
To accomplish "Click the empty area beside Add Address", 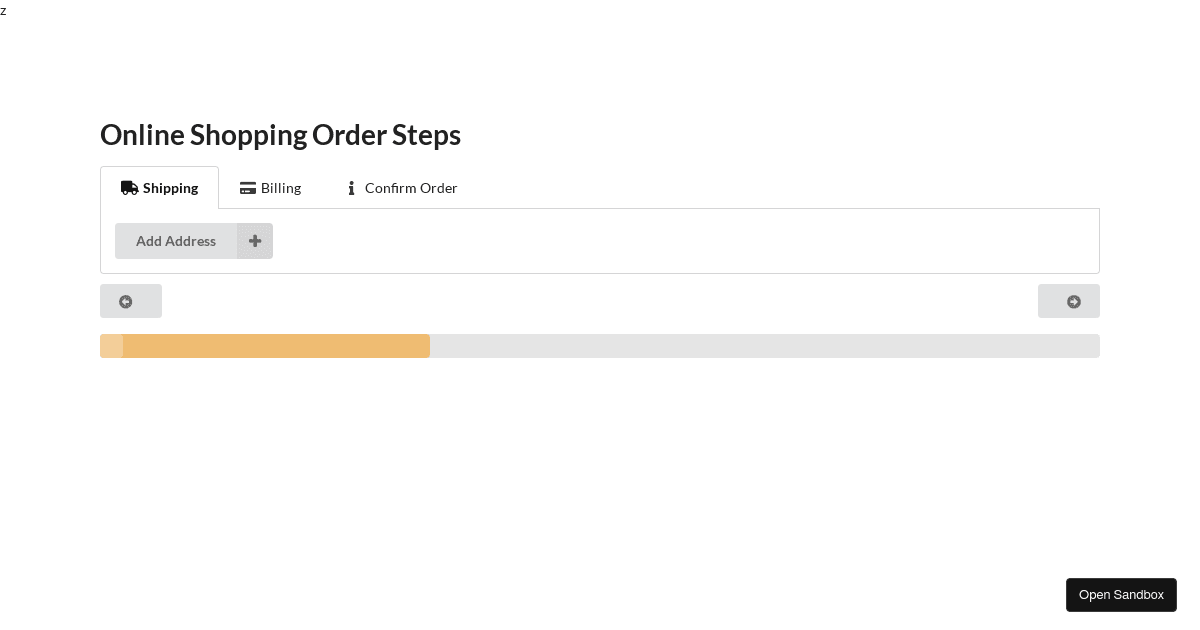I will click(x=650, y=241).
